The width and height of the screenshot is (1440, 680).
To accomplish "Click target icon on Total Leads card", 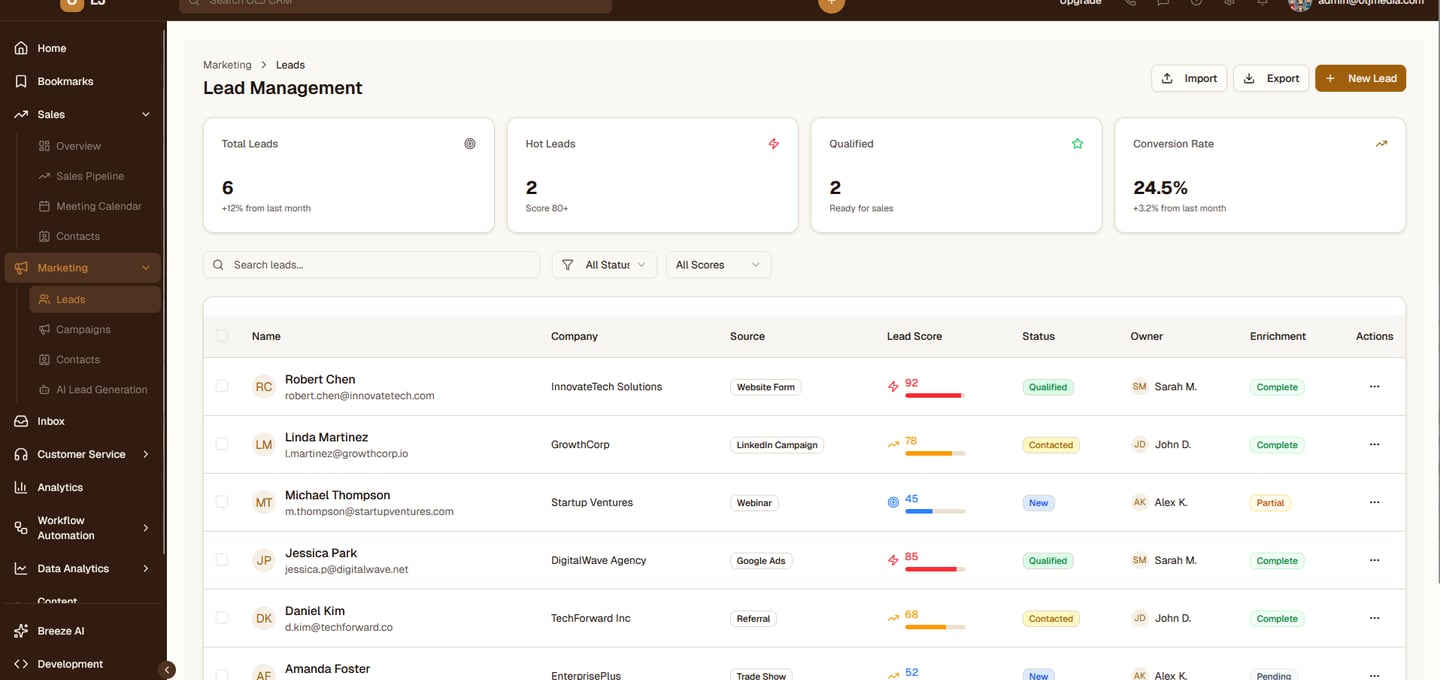I will pos(470,144).
